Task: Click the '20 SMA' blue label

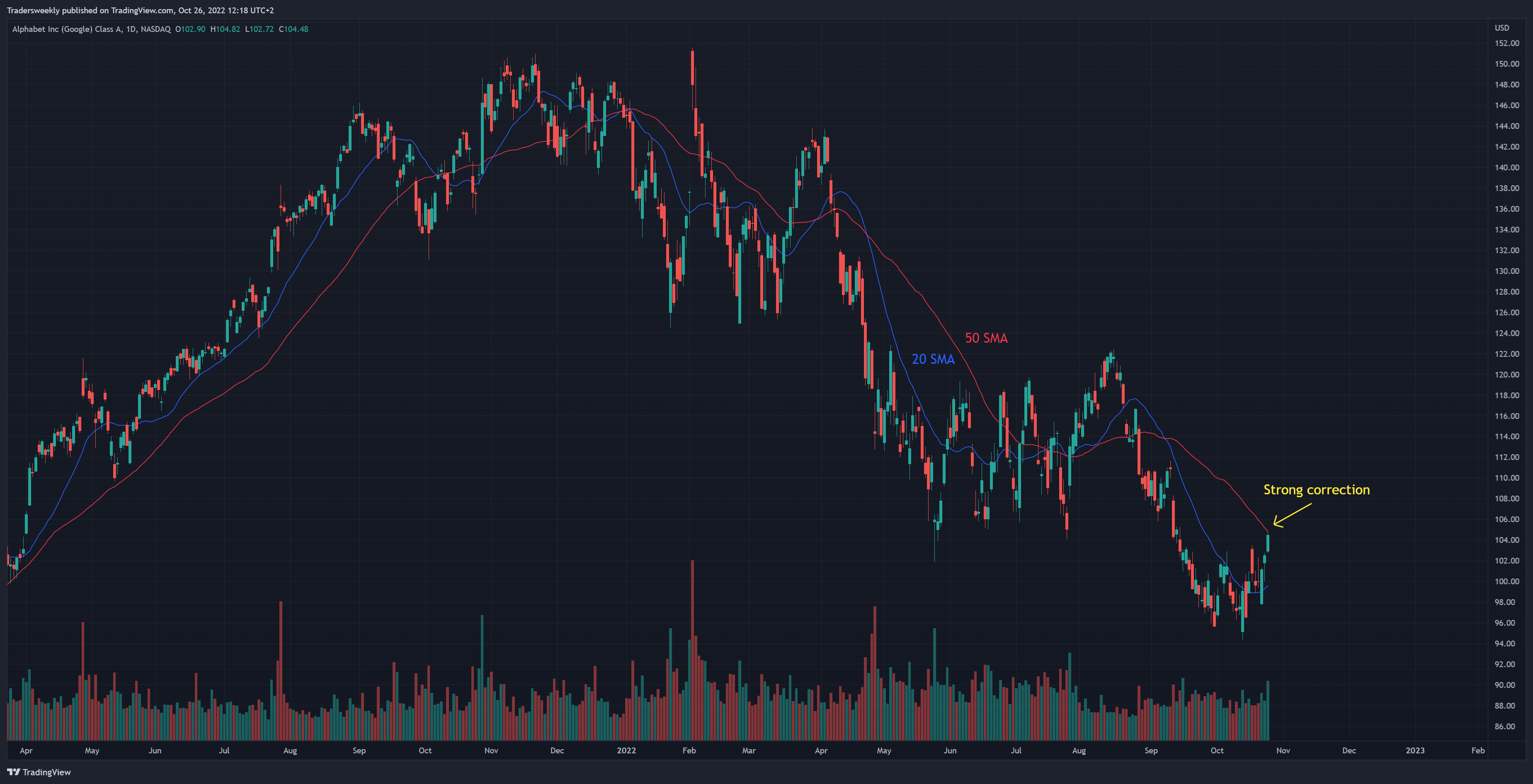Action: [x=933, y=359]
